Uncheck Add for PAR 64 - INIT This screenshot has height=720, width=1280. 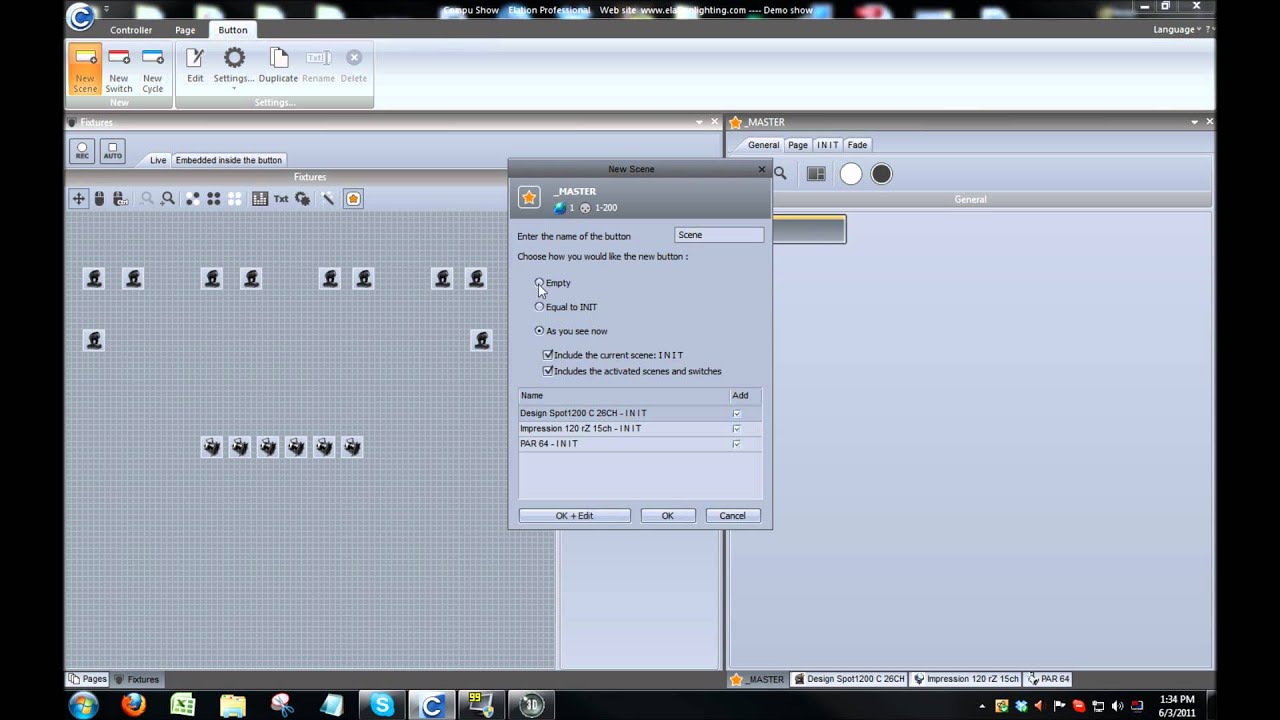tap(737, 443)
